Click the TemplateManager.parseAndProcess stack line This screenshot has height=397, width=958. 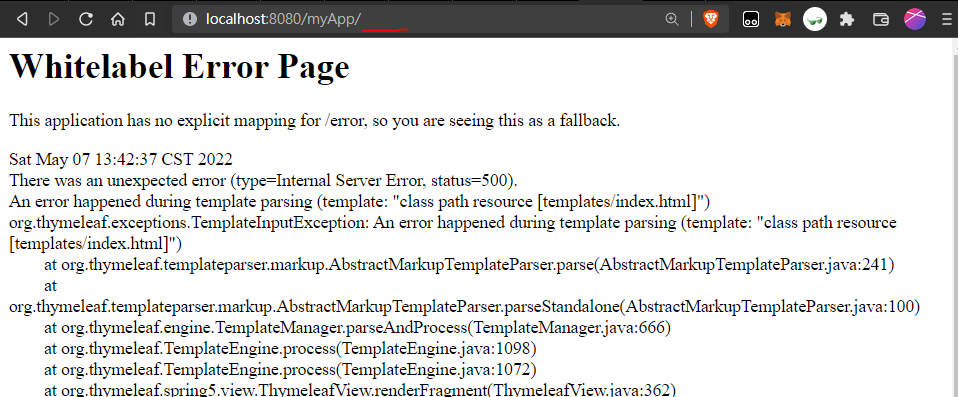(x=357, y=328)
